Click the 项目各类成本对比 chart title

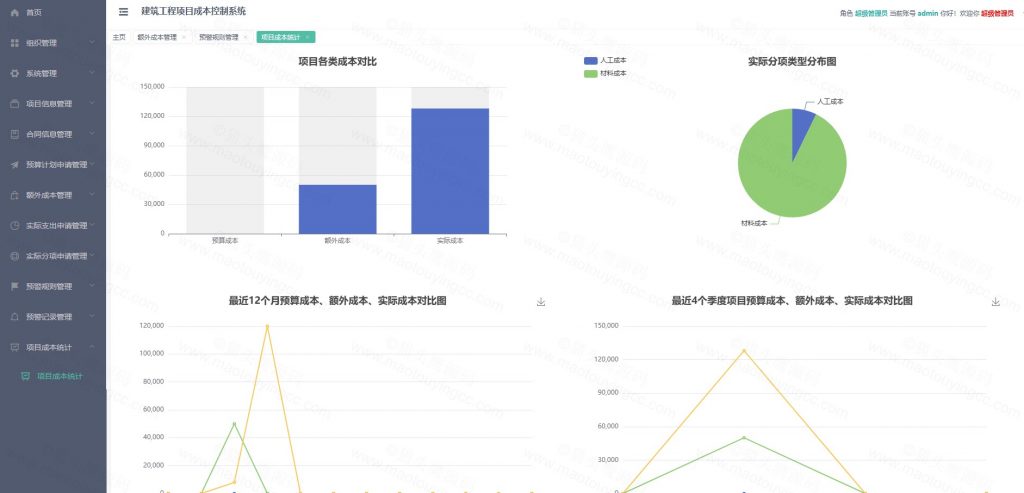338,62
